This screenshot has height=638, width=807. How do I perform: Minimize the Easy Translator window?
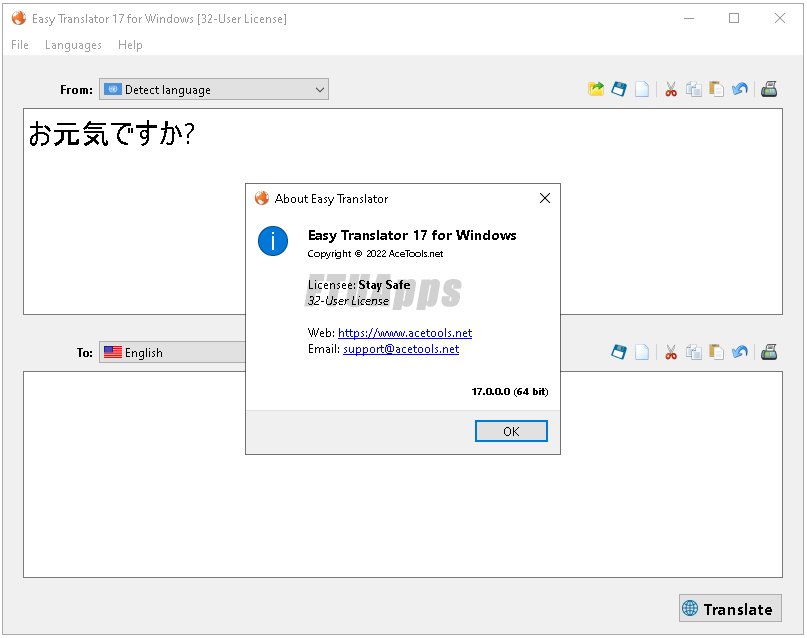tap(689, 19)
